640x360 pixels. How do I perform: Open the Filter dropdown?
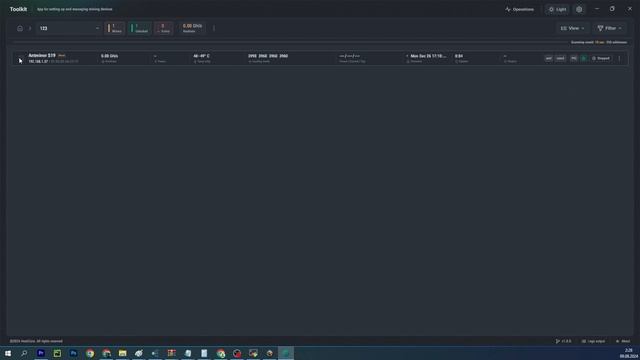click(x=609, y=28)
